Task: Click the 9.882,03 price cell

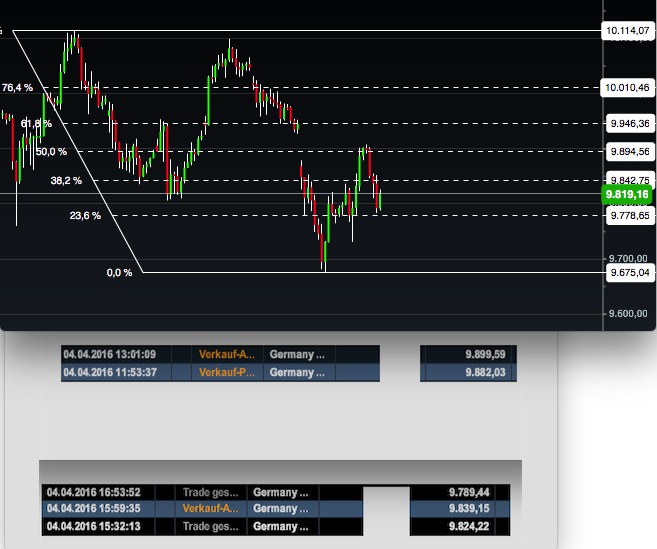Action: [468, 373]
